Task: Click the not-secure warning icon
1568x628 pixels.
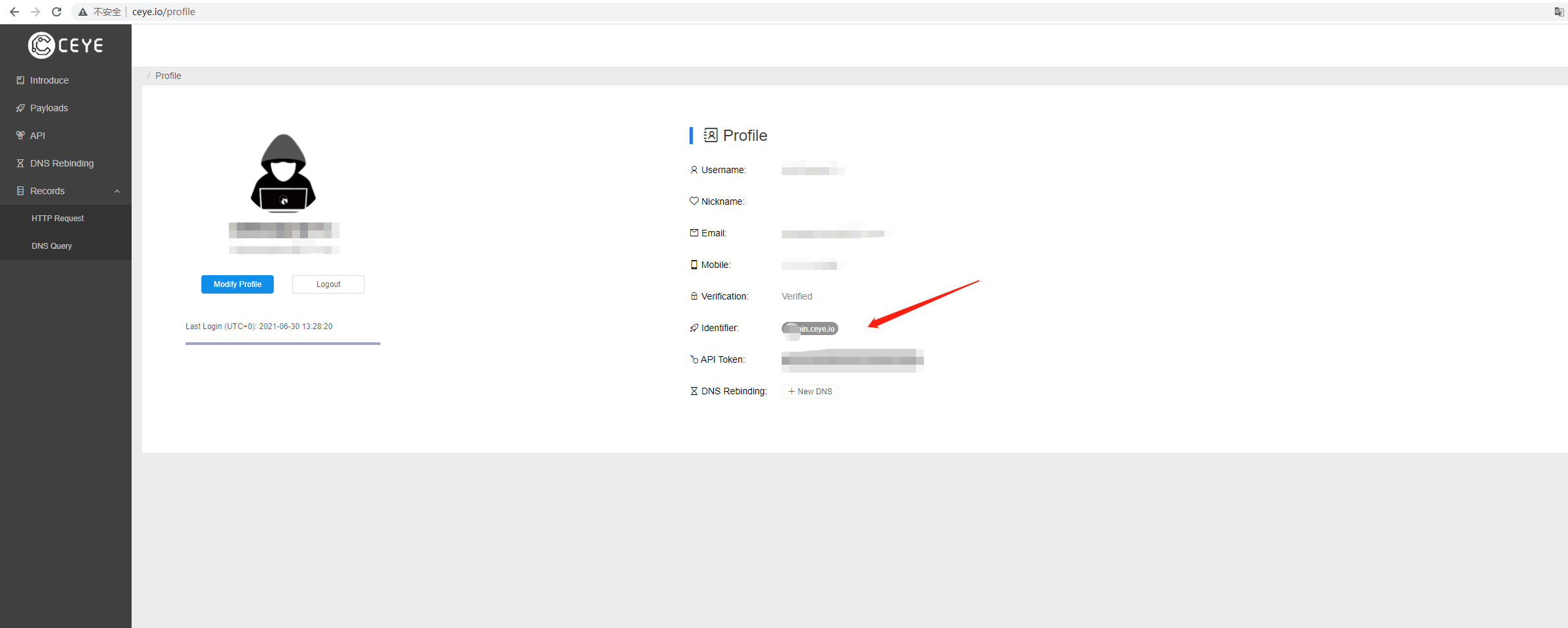Action: click(83, 12)
